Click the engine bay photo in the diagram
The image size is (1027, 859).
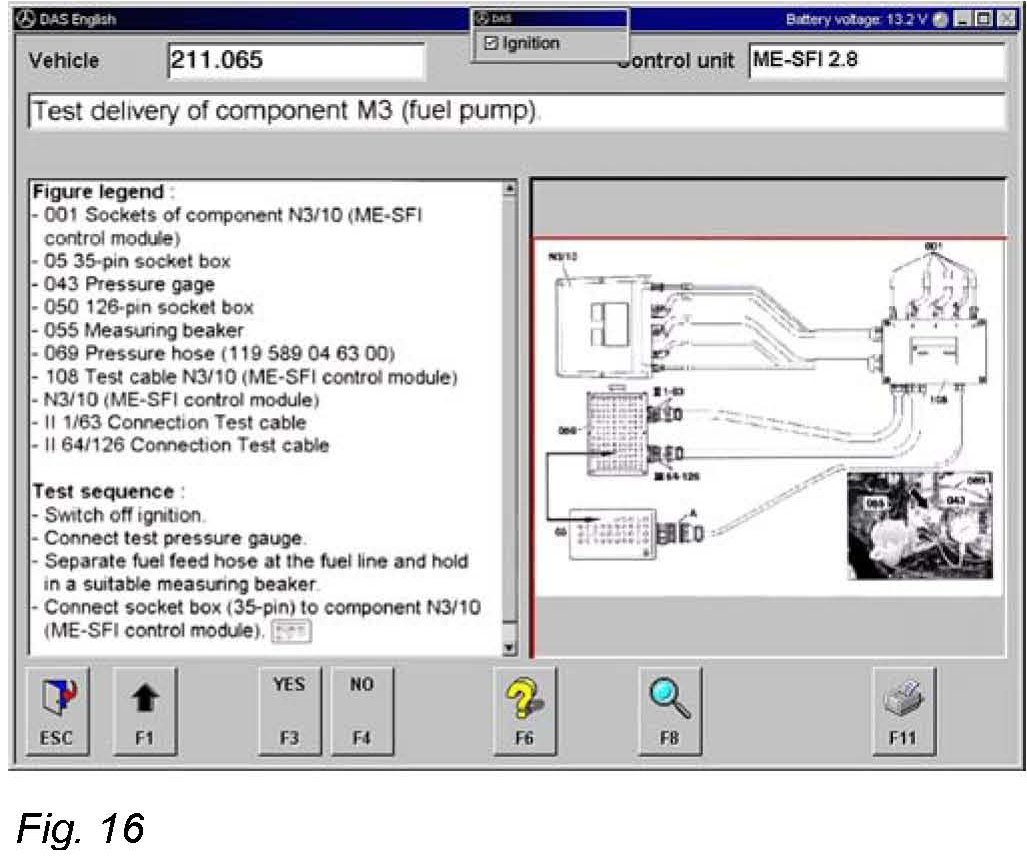[920, 525]
